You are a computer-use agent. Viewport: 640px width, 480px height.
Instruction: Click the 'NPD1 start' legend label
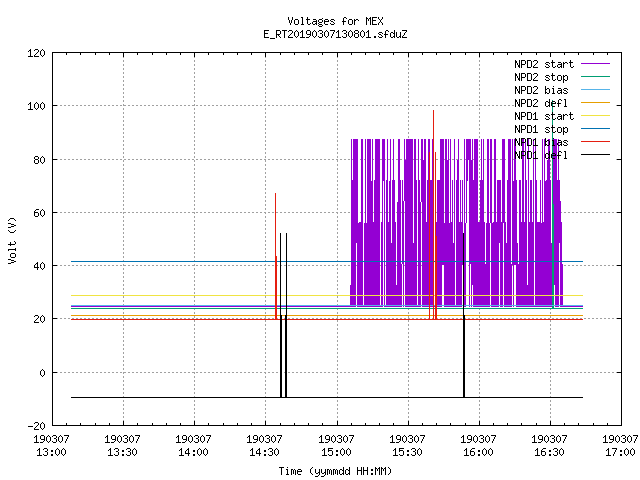coord(544,116)
